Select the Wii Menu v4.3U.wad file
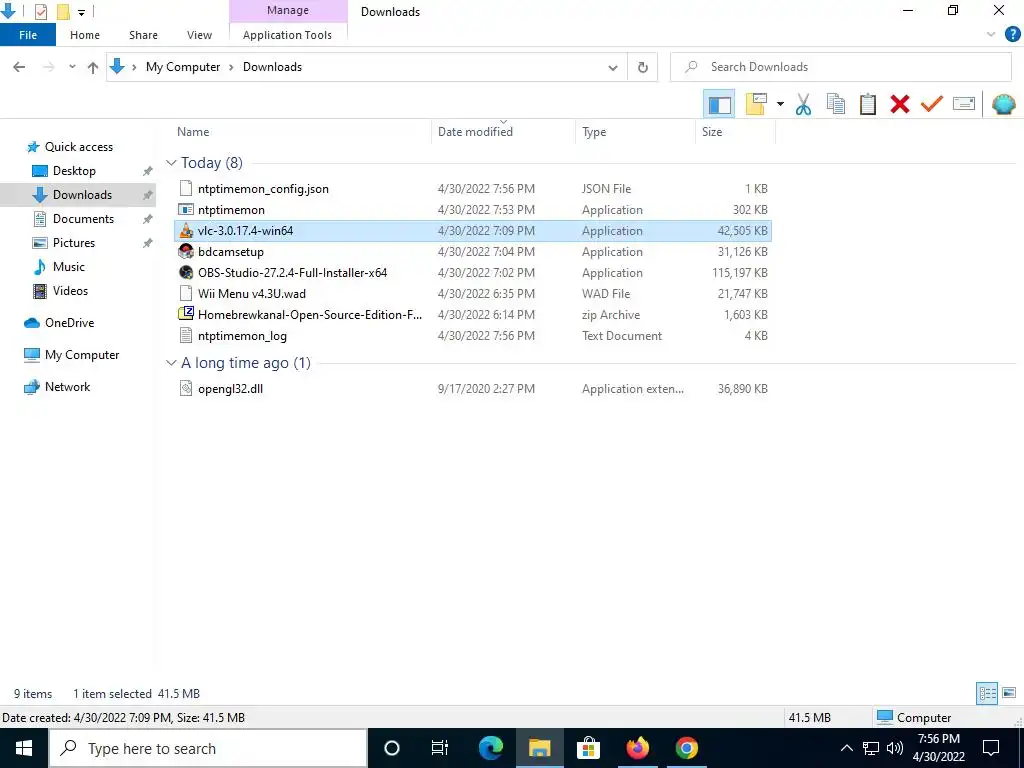1024x768 pixels. coord(473,293)
